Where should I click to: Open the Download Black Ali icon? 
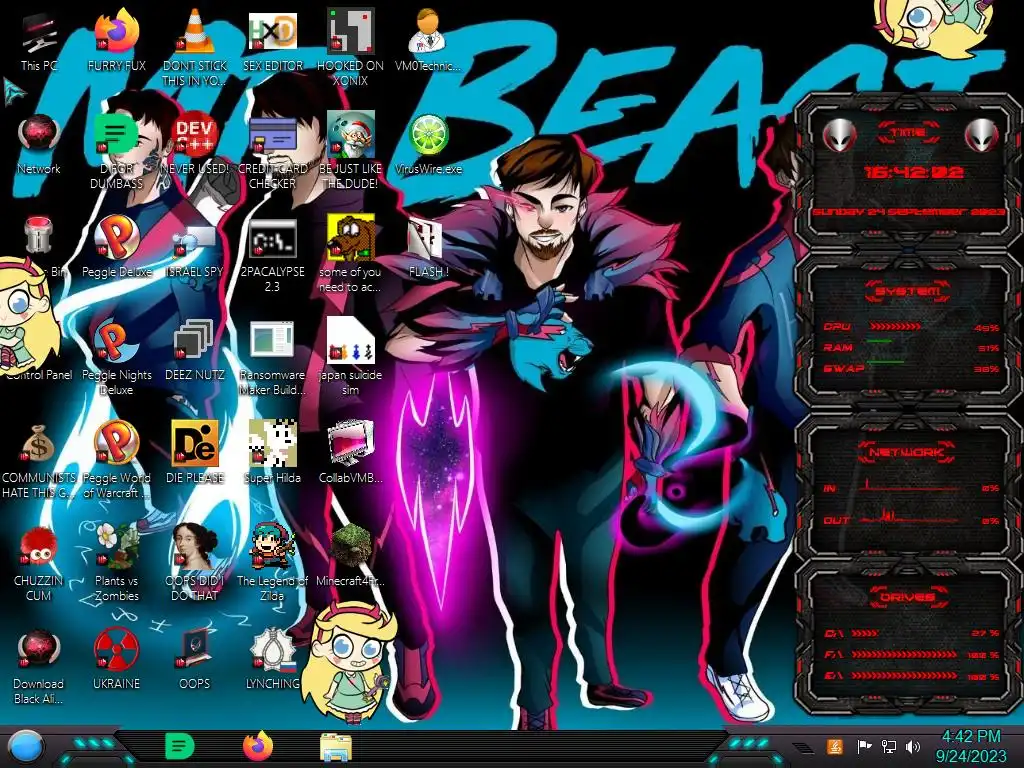tap(39, 667)
